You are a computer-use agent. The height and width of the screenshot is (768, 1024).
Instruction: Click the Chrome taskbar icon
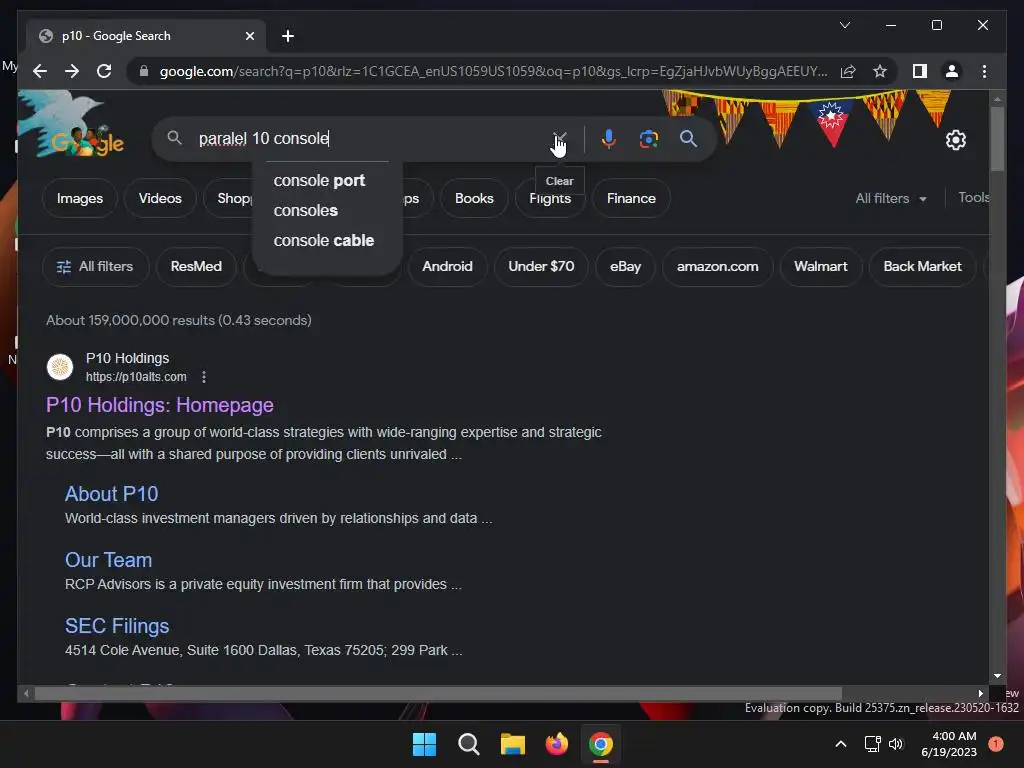coord(601,744)
